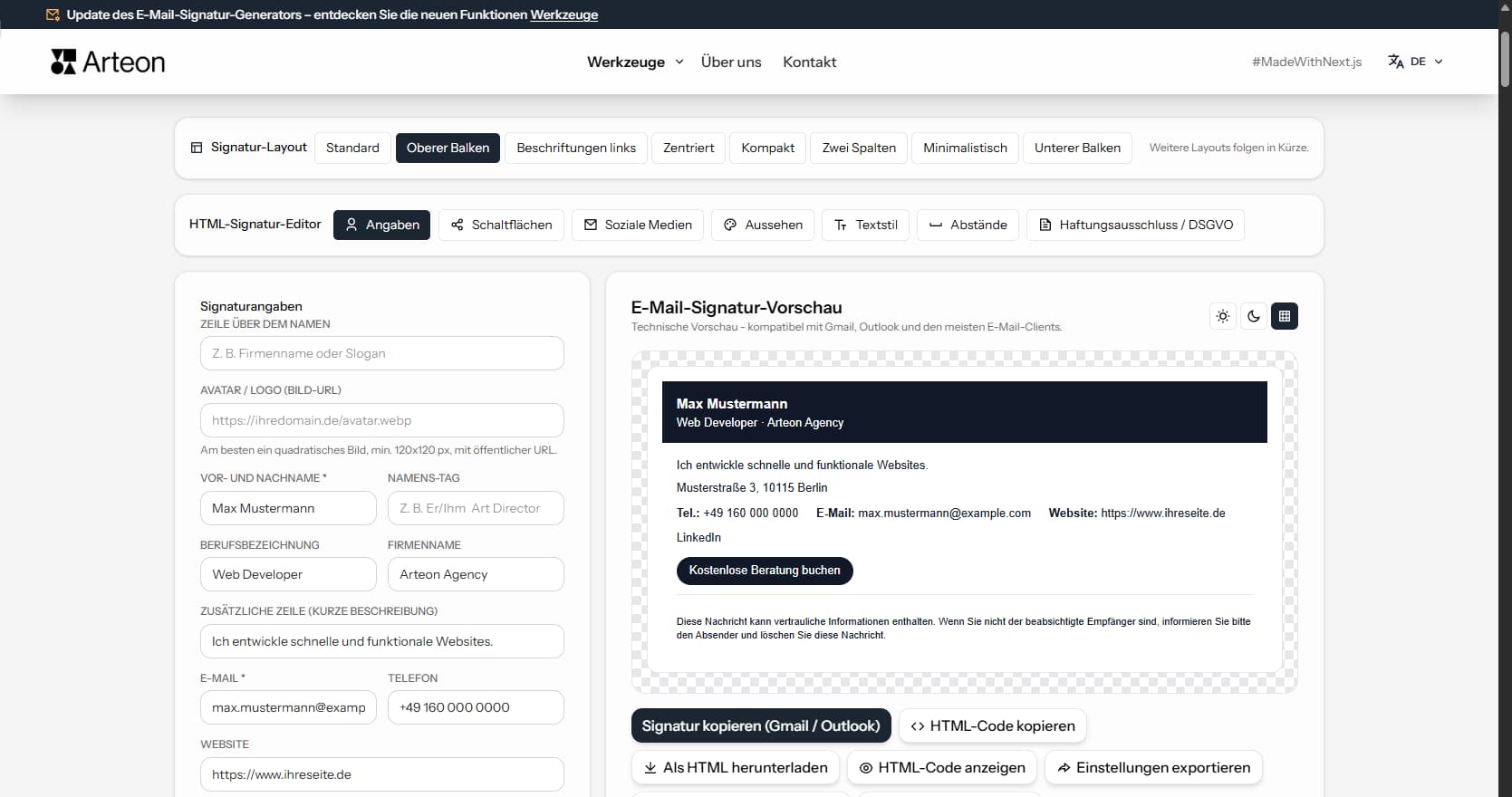1512x797 pixels.
Task: Select the Standard layout
Action: pyautogui.click(x=352, y=148)
